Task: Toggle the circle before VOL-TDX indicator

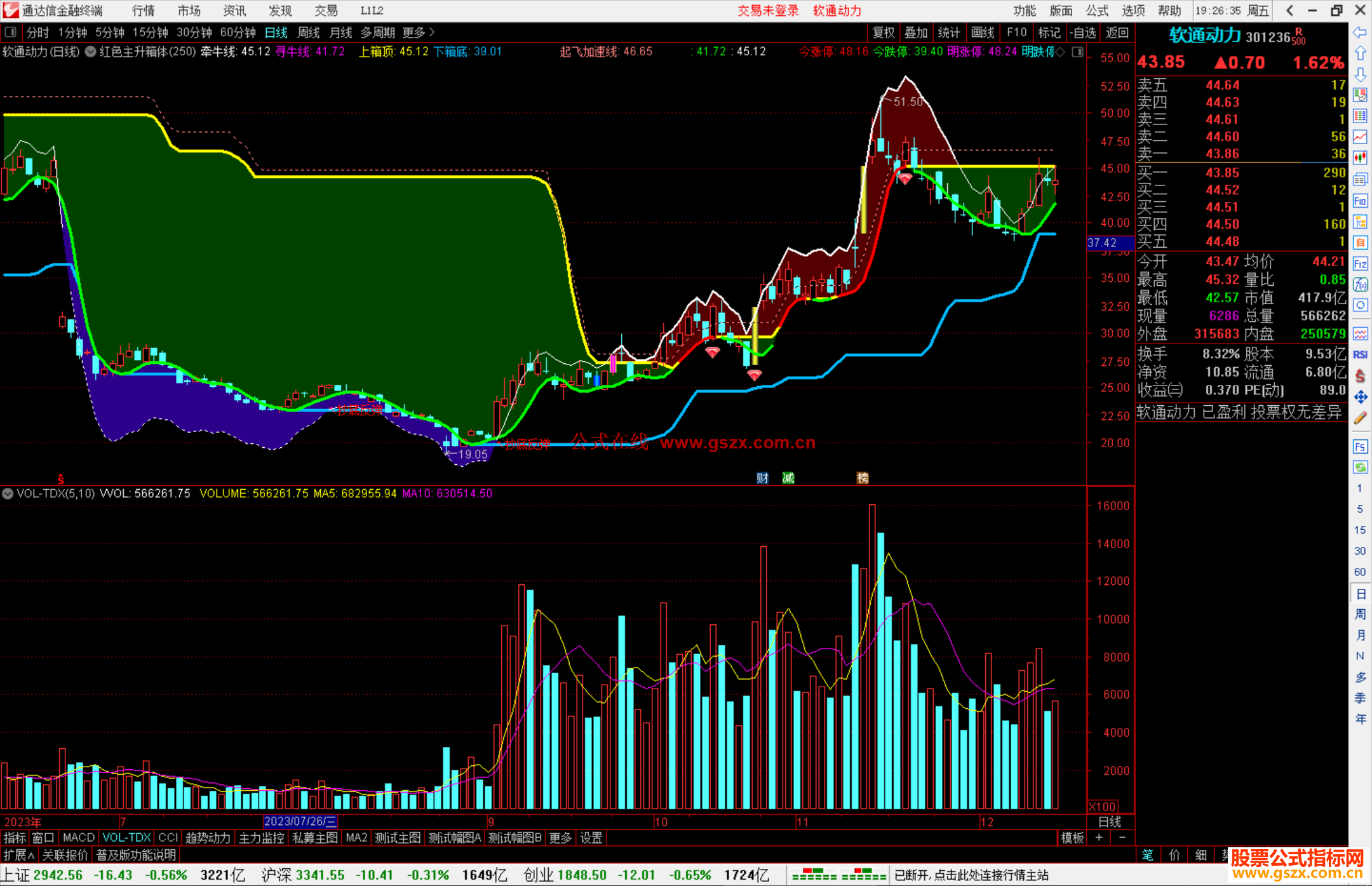Action: coord(8,493)
